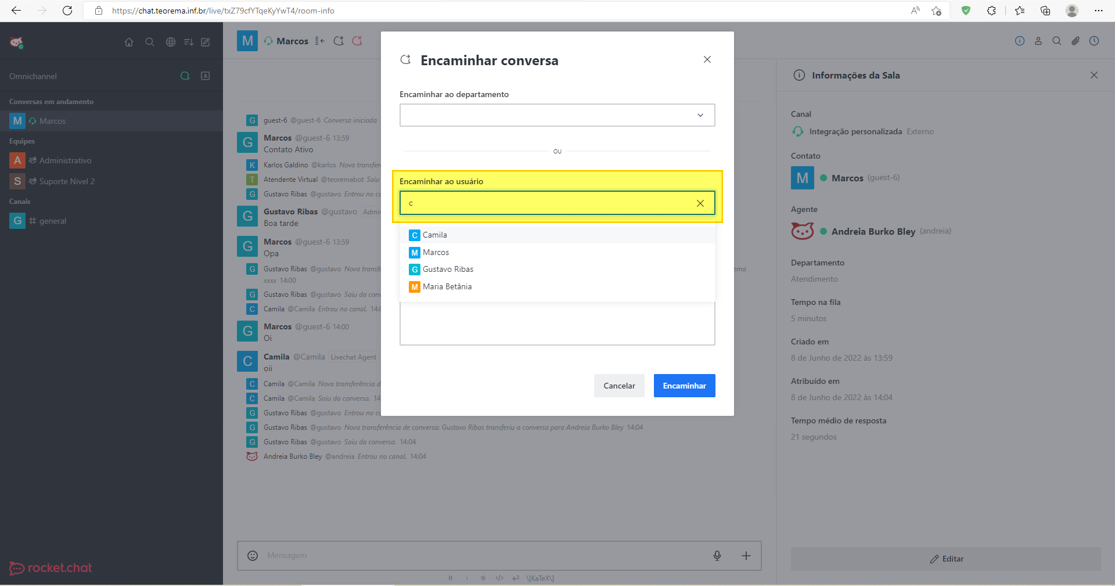Open browser settings three-dot menu
The height and width of the screenshot is (586, 1116).
tap(1098, 11)
